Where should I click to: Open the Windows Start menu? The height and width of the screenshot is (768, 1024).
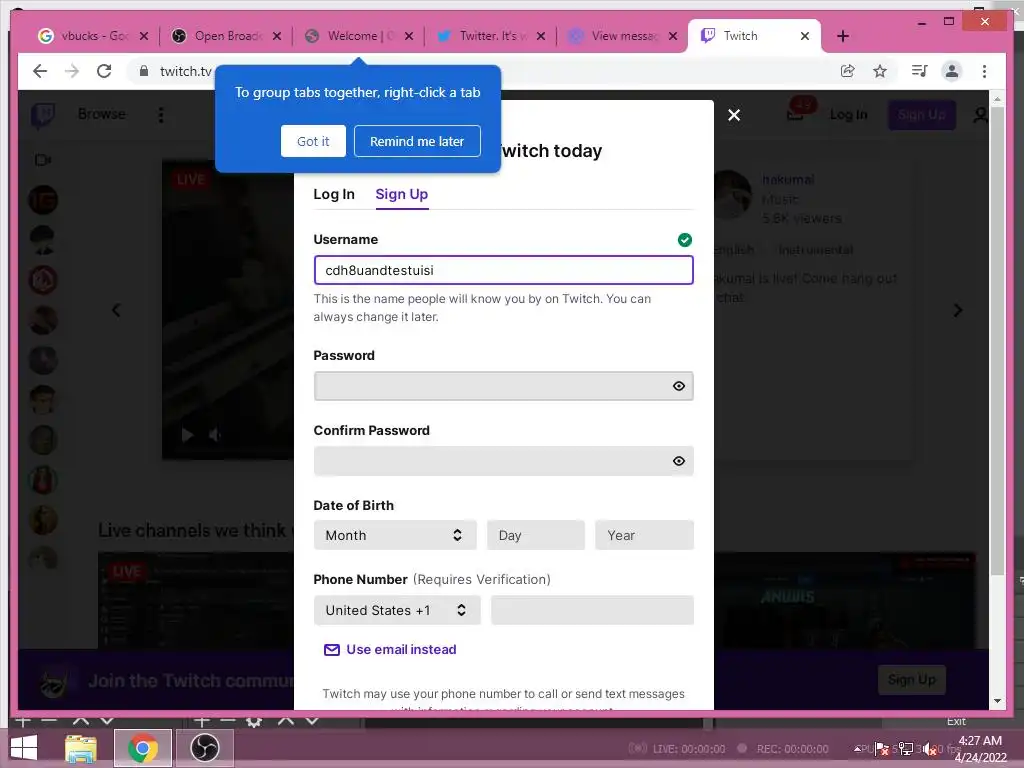coord(24,748)
